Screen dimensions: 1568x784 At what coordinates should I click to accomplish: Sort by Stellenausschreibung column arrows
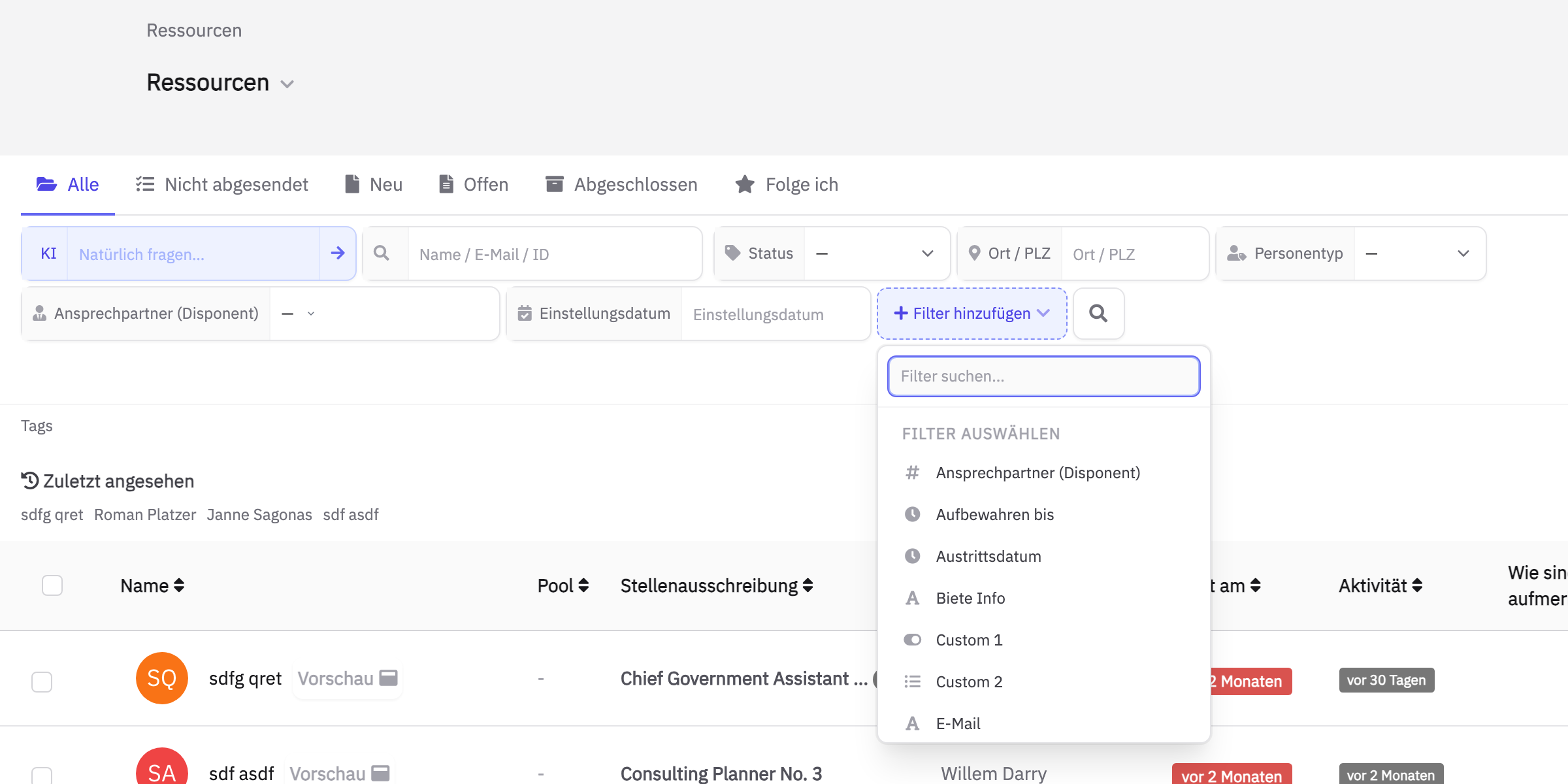point(808,585)
